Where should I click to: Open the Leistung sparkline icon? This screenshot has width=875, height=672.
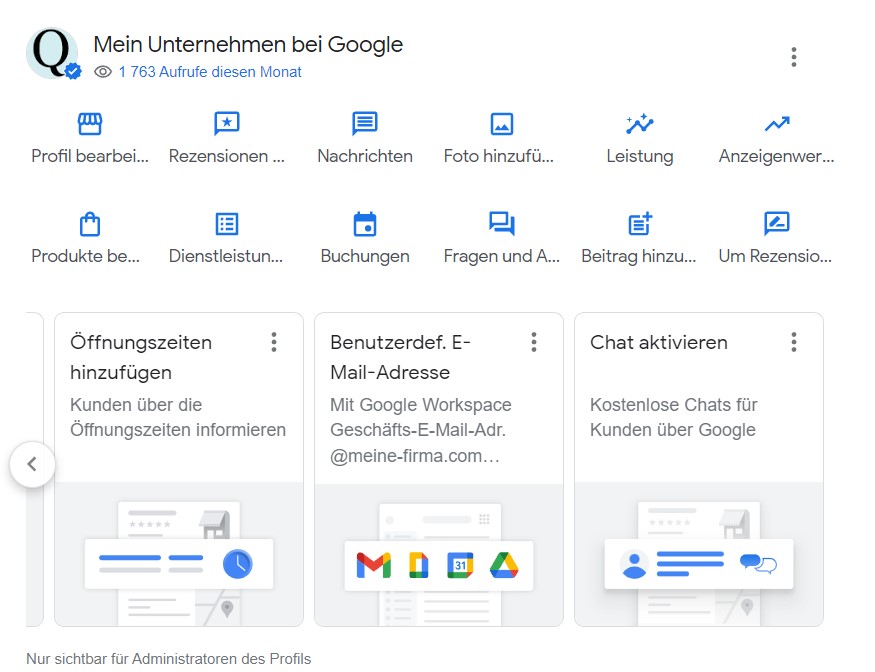(x=640, y=124)
